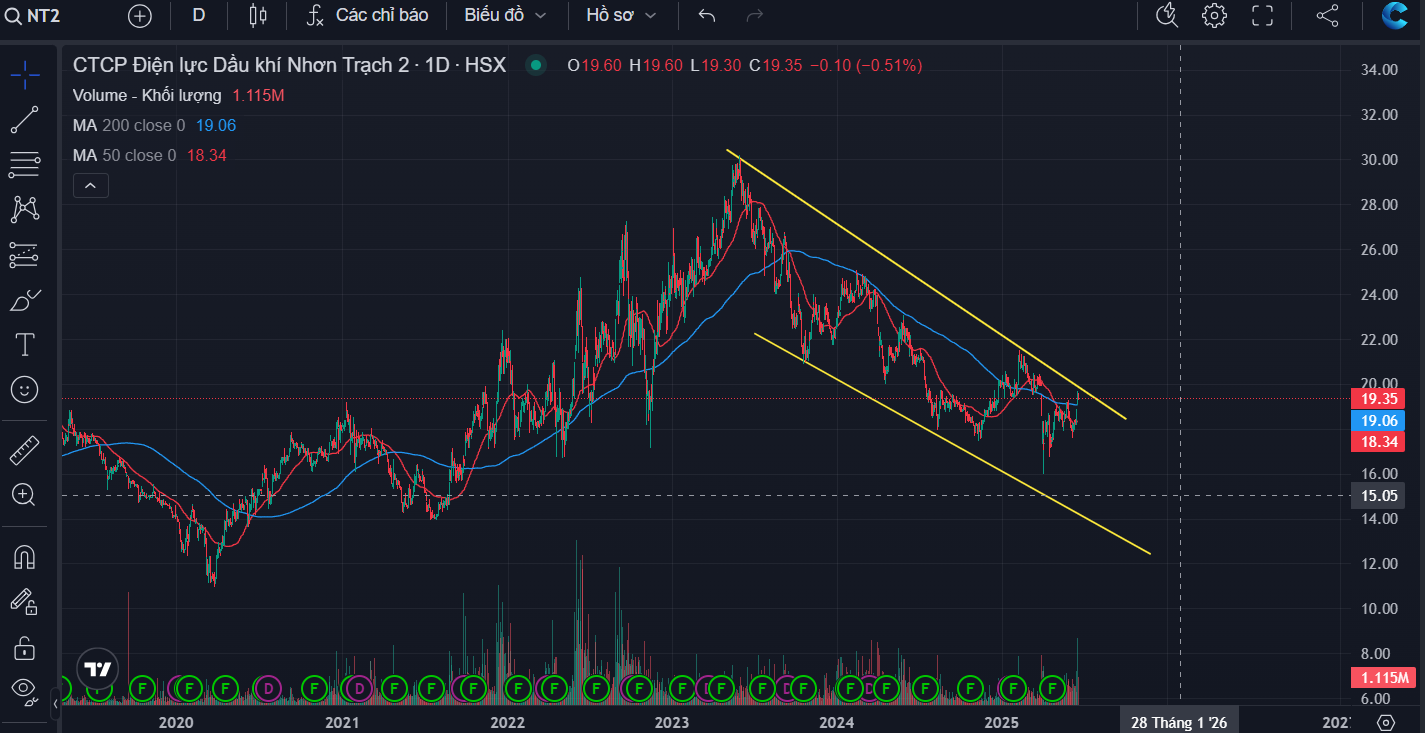Select the Volume - Khối lượng legend

(x=147, y=95)
